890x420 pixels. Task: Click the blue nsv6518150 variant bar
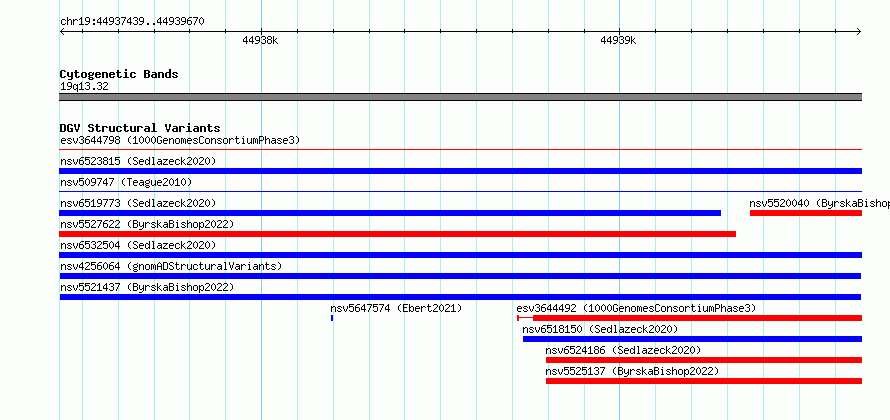(692, 339)
